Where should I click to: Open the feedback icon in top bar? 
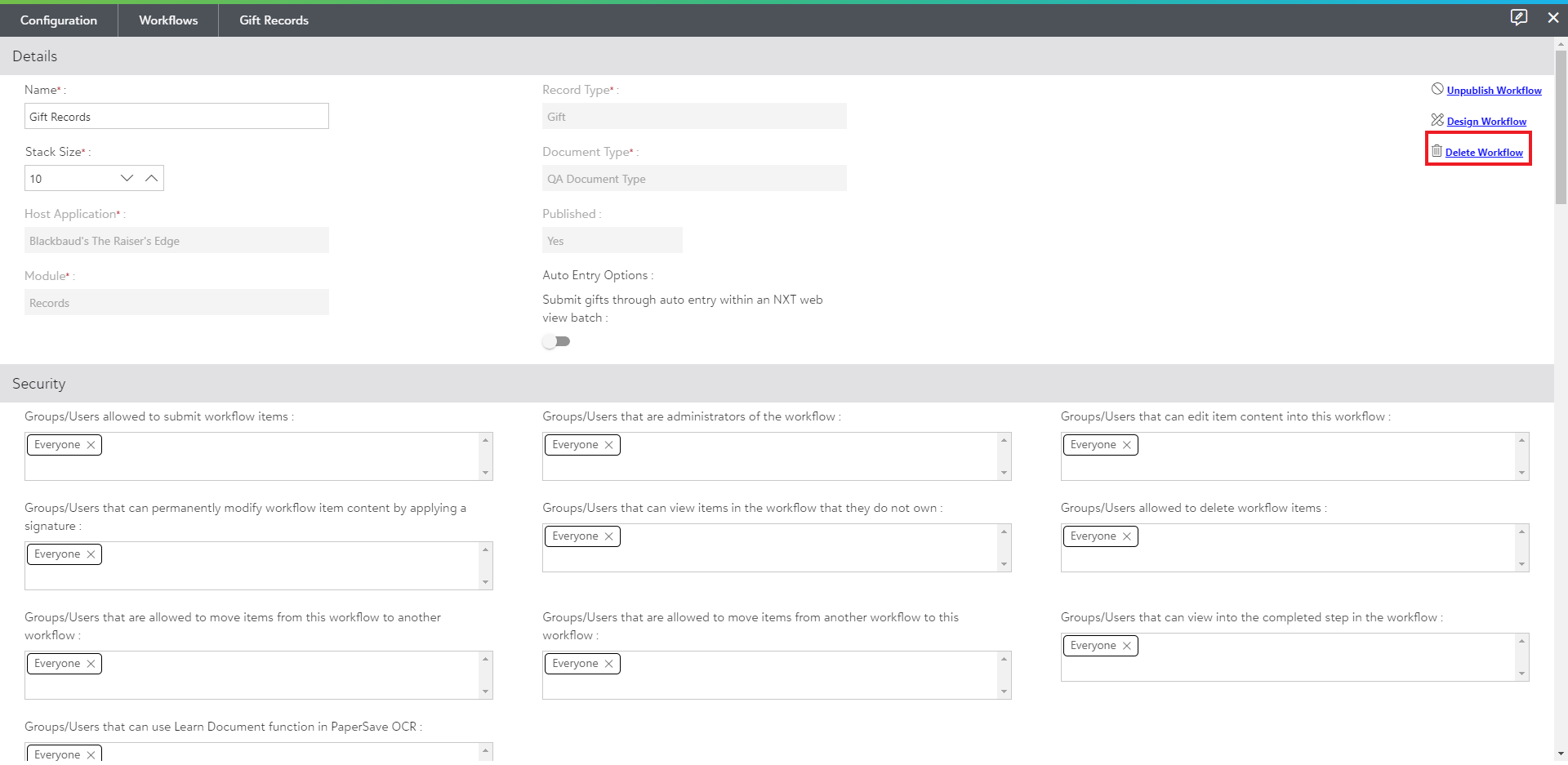(1518, 17)
